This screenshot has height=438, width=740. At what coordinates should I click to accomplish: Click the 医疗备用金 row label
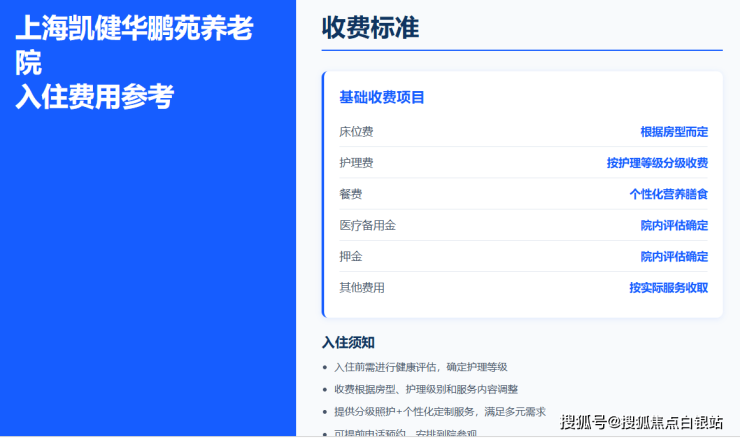[x=368, y=225]
